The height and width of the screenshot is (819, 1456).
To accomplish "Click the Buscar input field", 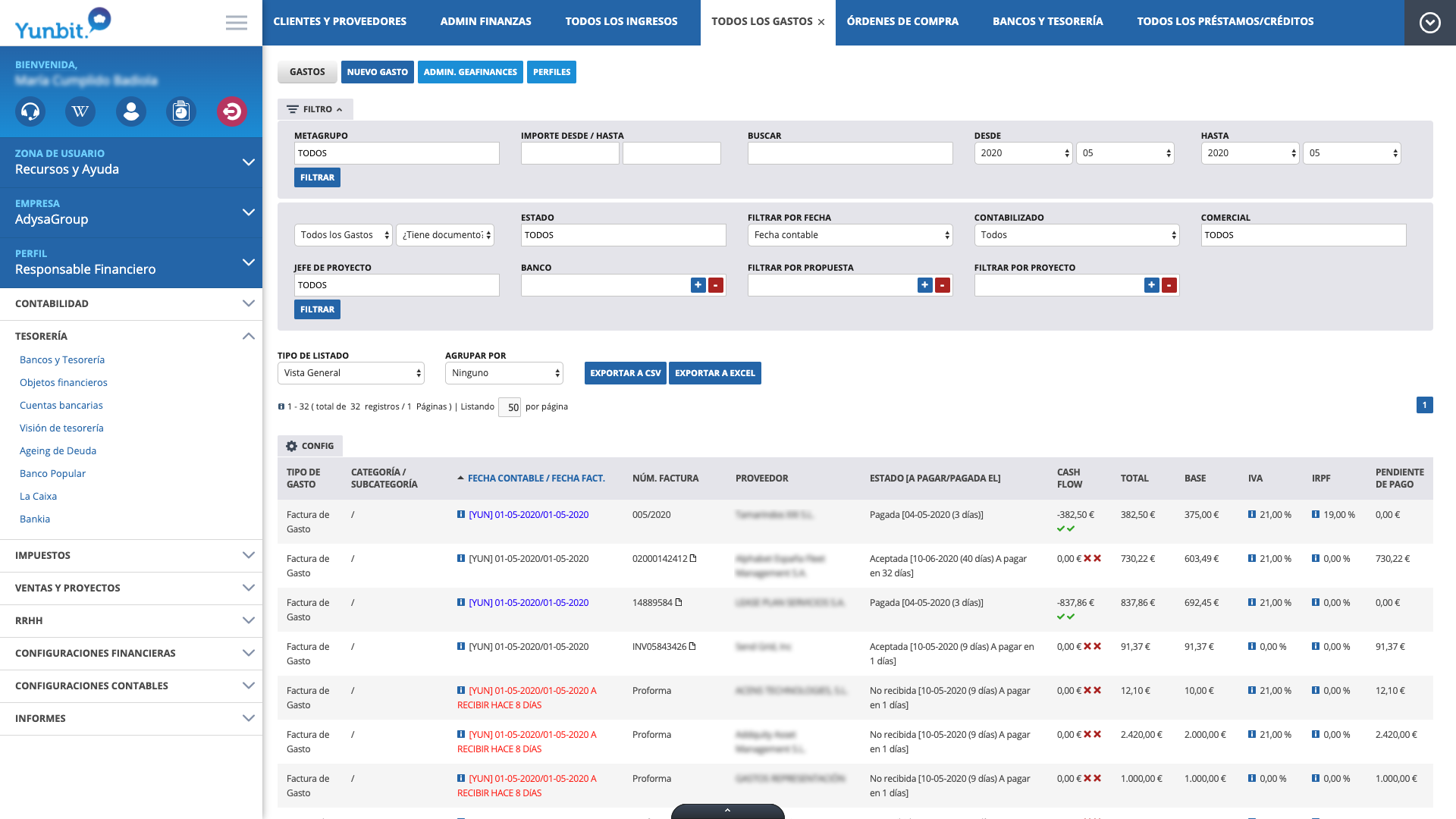I will pos(850,153).
